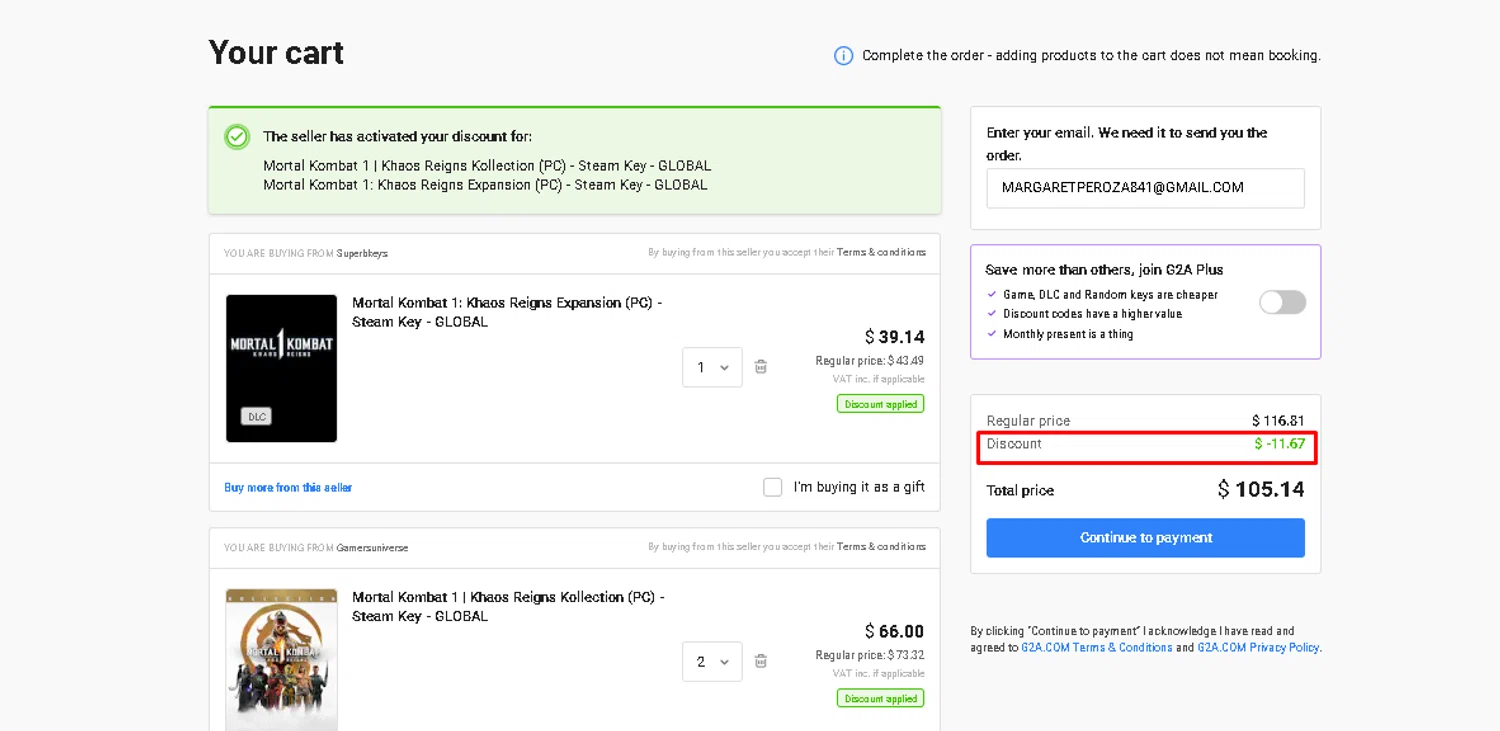Open the Khaos Reigns Kollection cover thumbnail
1500x731 pixels.
click(281, 660)
